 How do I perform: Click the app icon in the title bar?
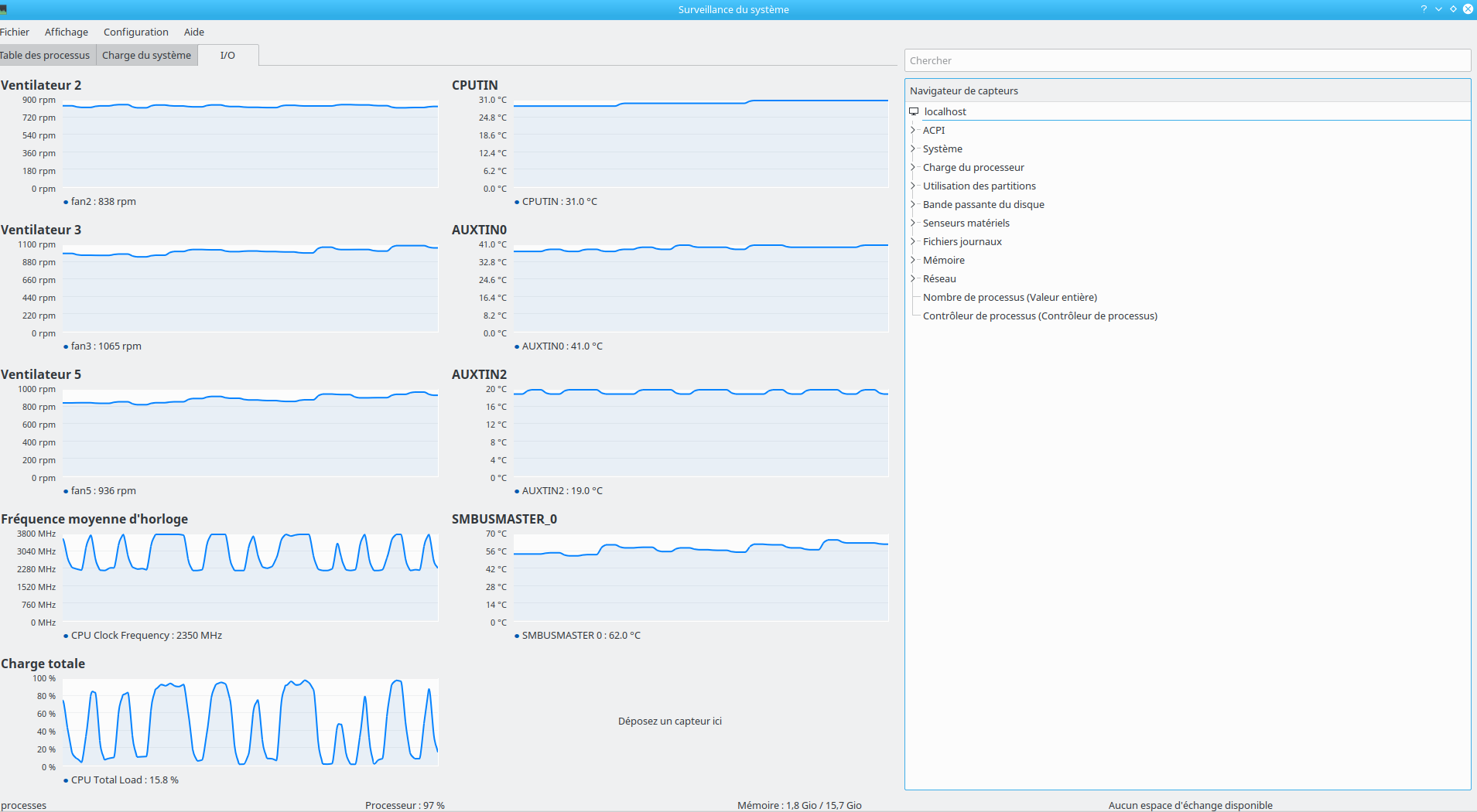pyautogui.click(x=3, y=9)
